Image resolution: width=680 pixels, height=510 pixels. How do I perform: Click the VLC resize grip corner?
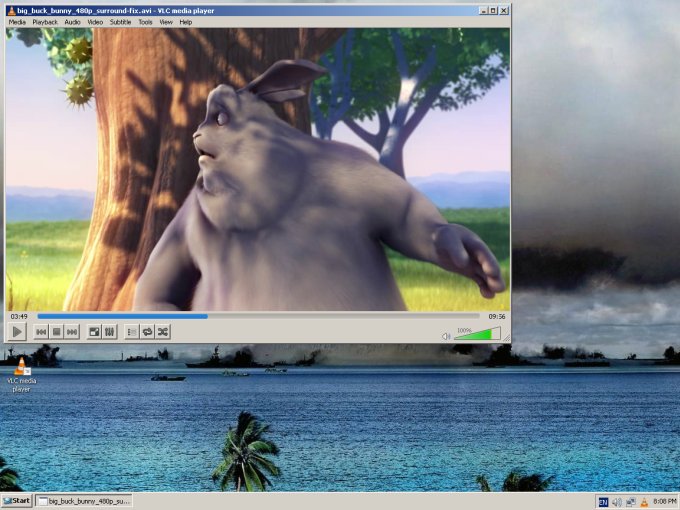pyautogui.click(x=506, y=338)
